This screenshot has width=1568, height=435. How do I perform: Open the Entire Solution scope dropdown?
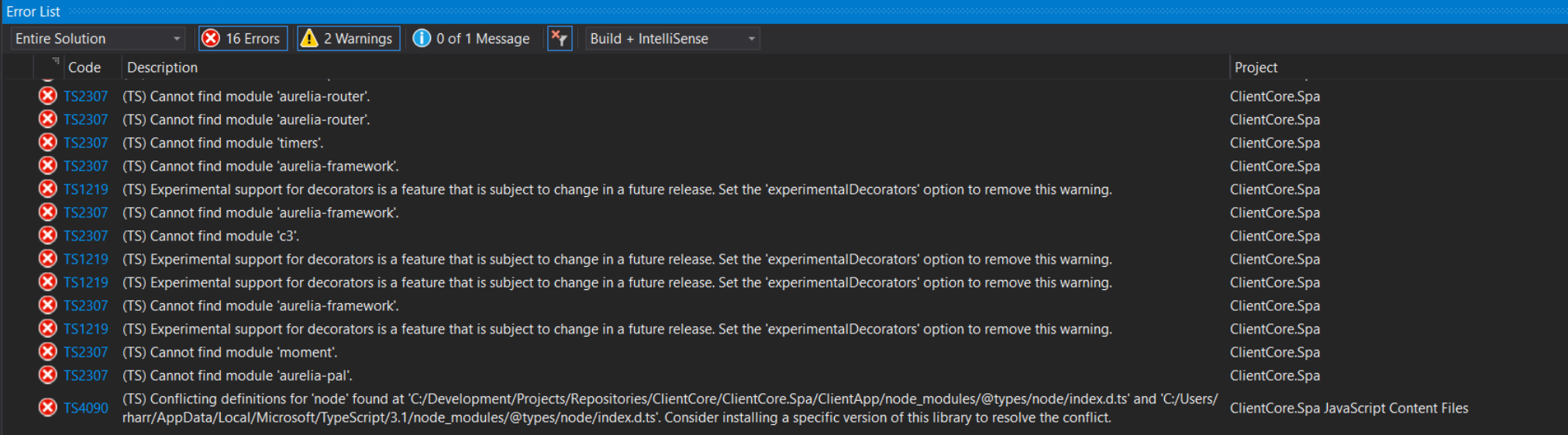point(98,39)
